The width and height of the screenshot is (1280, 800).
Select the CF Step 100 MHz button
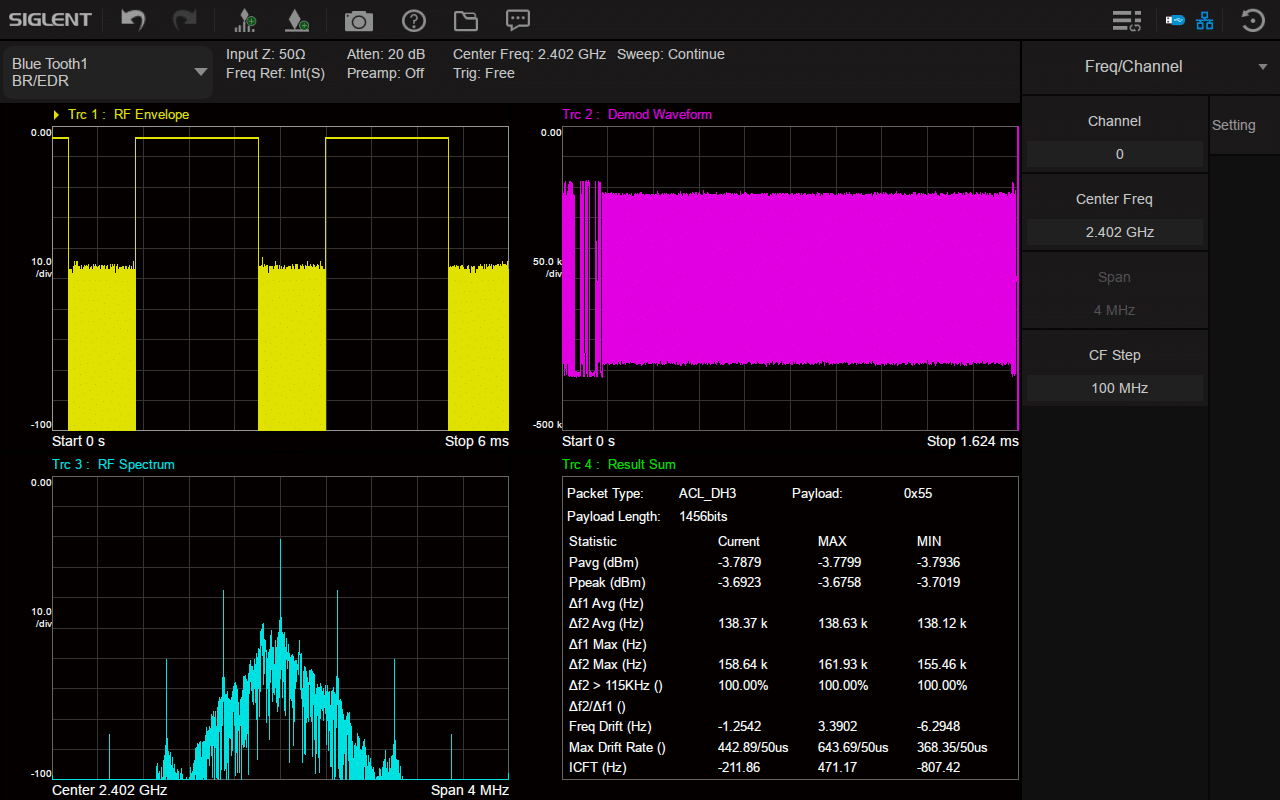click(1115, 370)
